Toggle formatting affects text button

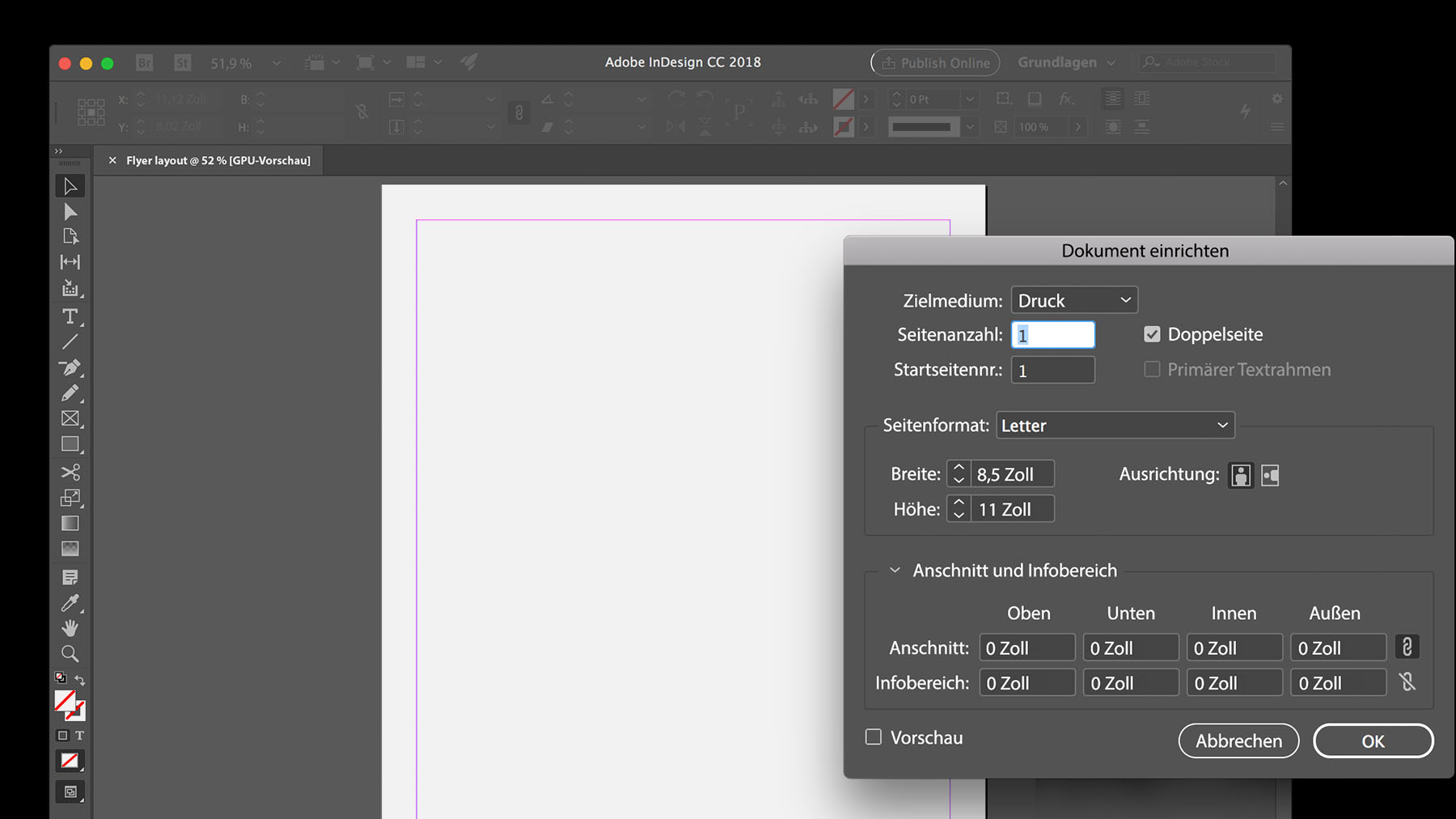[79, 736]
